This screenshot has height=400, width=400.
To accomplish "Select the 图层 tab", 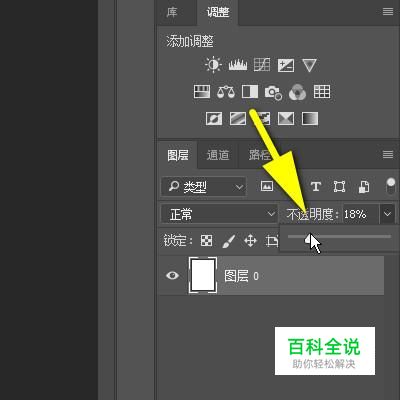I will click(178, 155).
